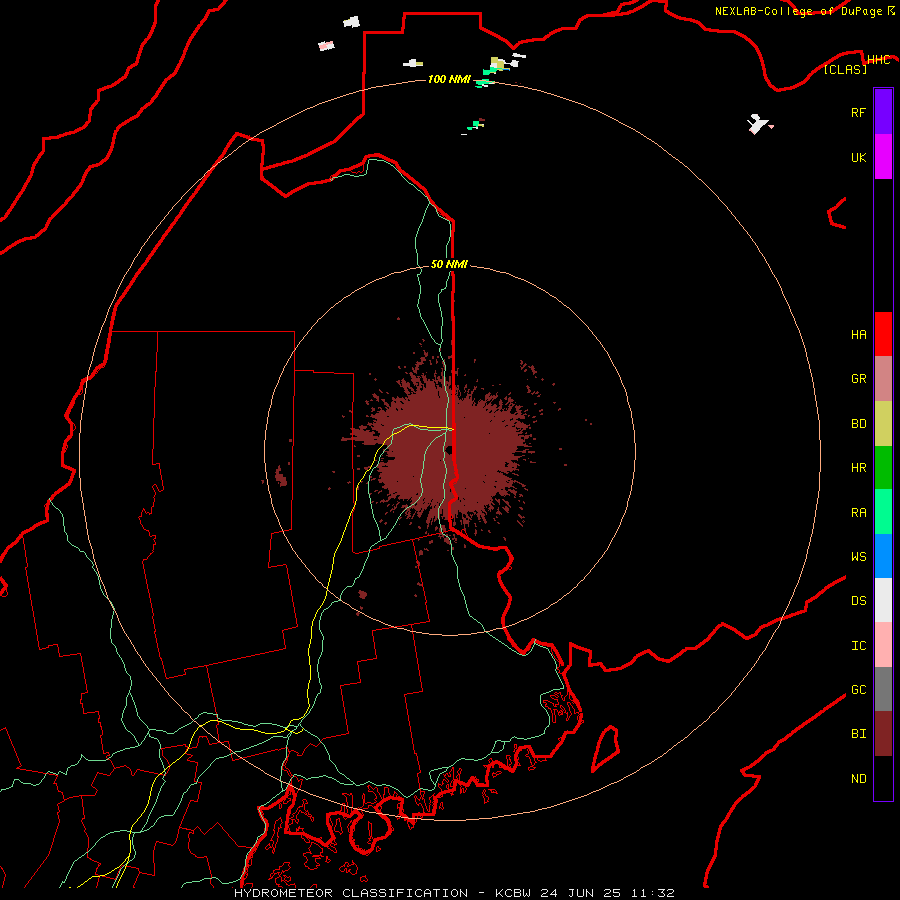Click the "UK" legend label
This screenshot has width=900, height=900.
pyautogui.click(x=858, y=157)
